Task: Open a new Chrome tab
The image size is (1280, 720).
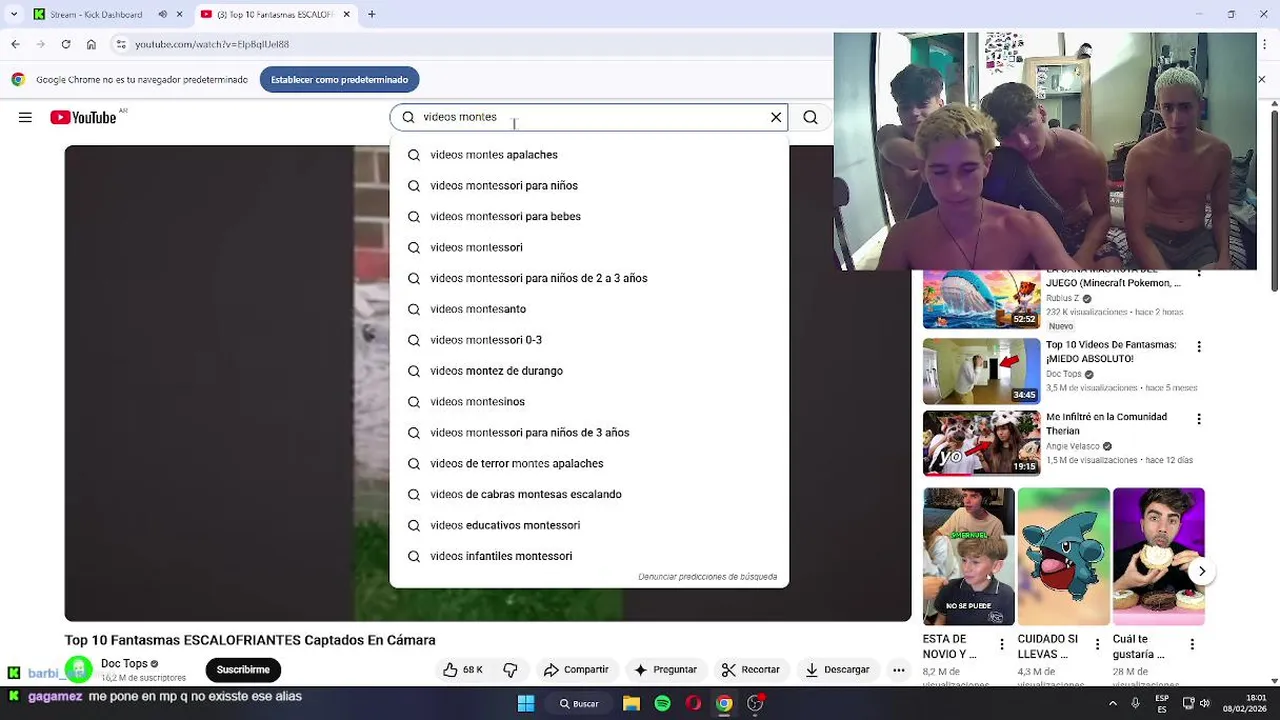Action: pos(371,14)
